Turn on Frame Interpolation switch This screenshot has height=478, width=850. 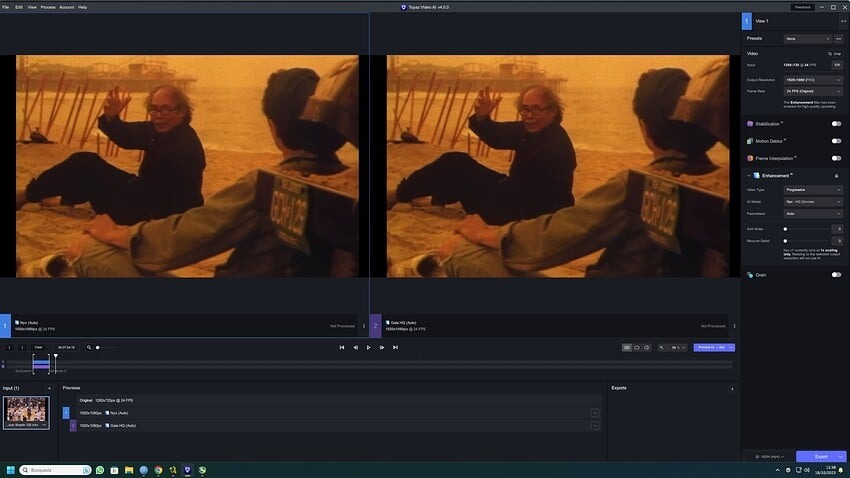coord(836,158)
